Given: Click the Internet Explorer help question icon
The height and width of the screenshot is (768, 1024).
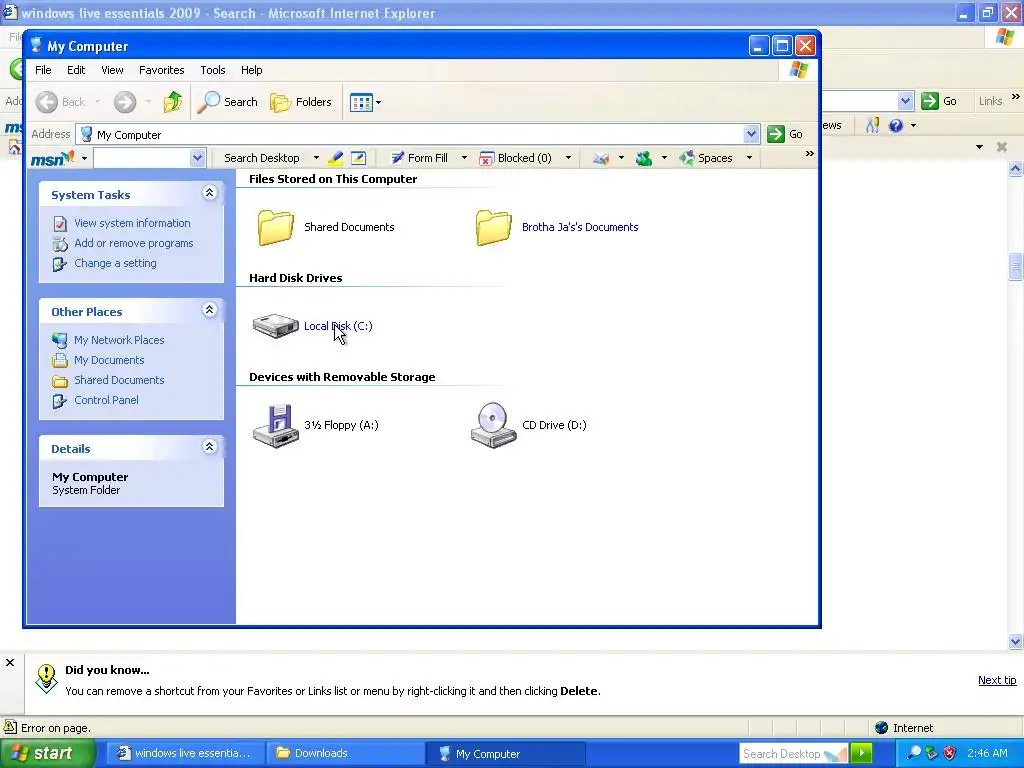Looking at the screenshot, I should click(896, 125).
